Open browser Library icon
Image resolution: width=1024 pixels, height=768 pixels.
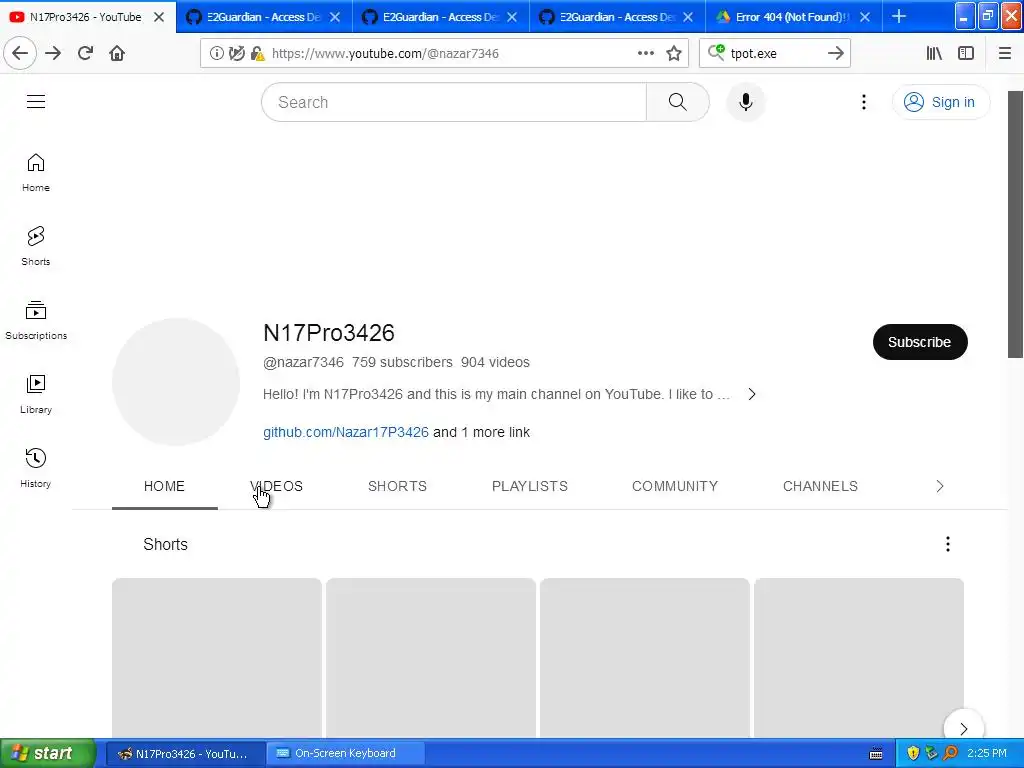(934, 53)
